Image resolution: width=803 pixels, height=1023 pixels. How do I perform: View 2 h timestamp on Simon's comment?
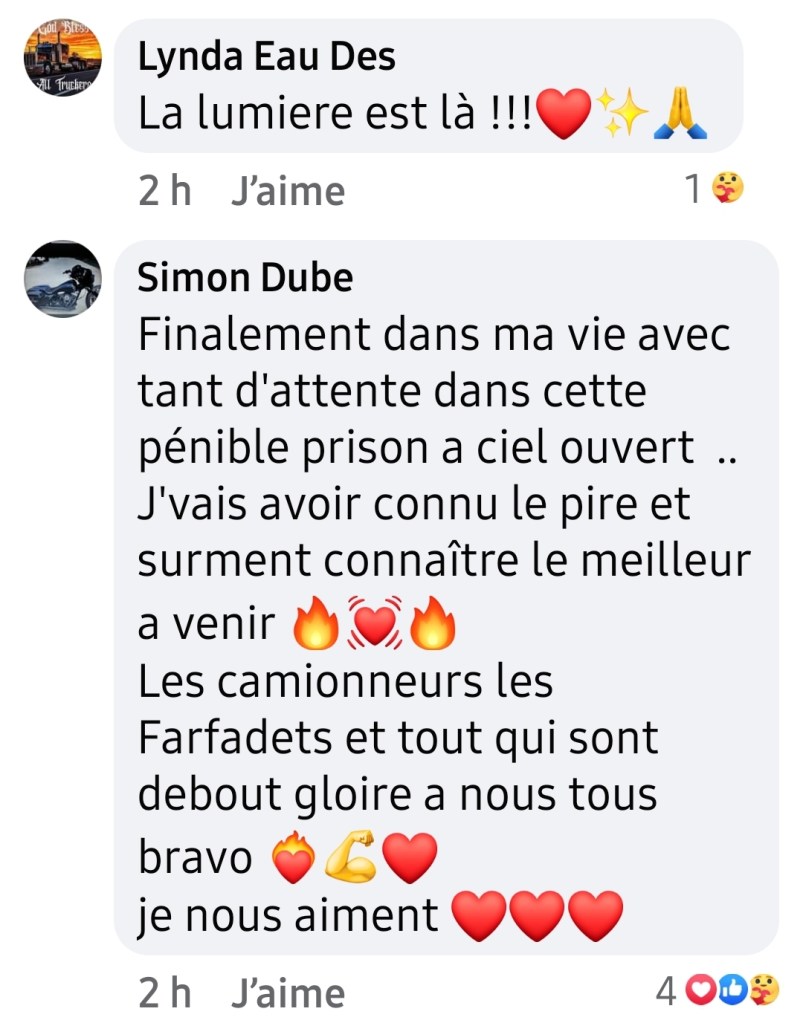coord(164,993)
